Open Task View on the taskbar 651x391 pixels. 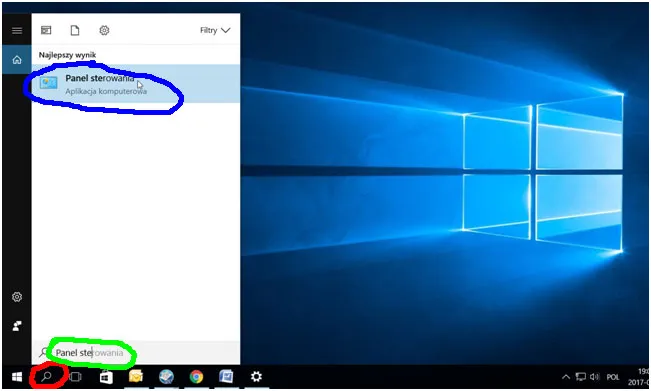pyautogui.click(x=76, y=377)
